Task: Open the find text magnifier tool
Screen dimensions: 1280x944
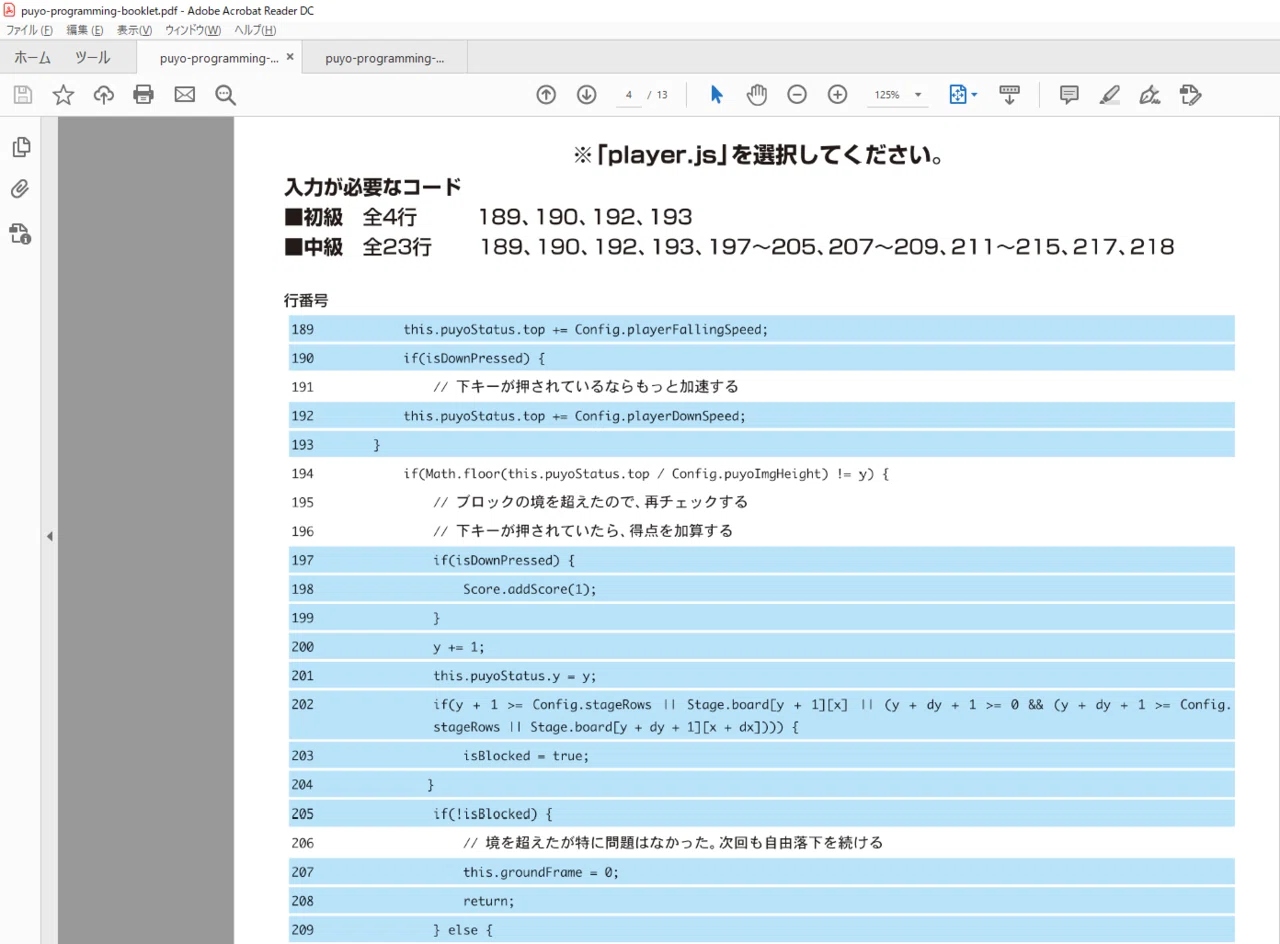Action: [226, 95]
